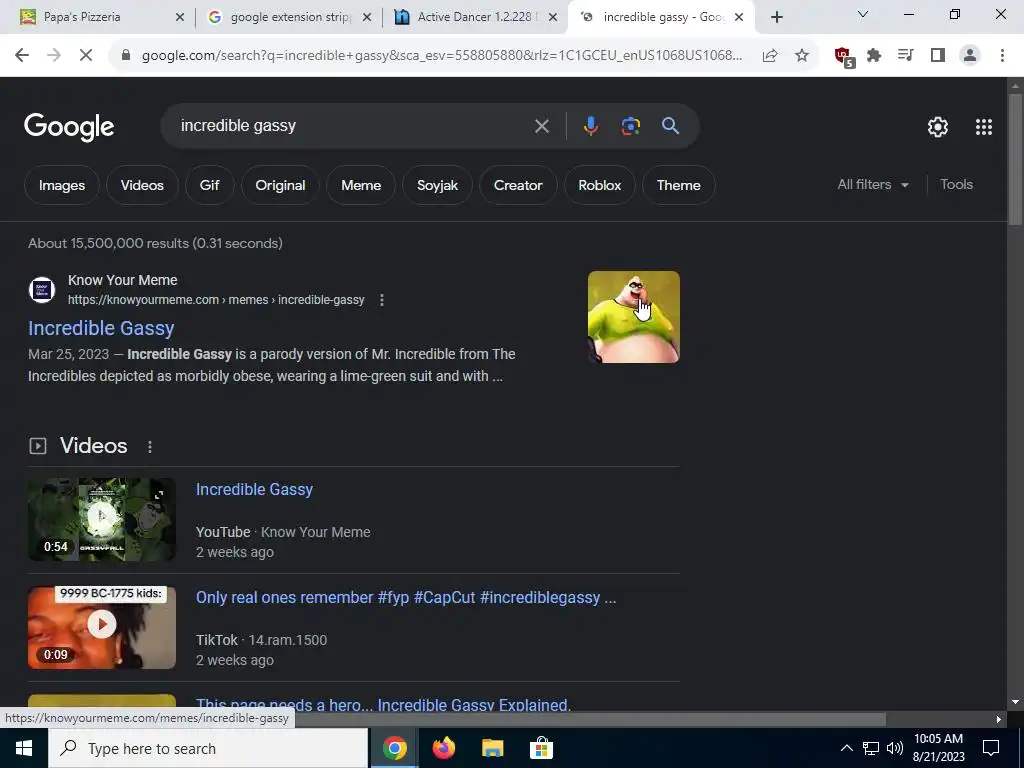The image size is (1024, 768).
Task: Open Google quick settings gear
Action: 938,127
